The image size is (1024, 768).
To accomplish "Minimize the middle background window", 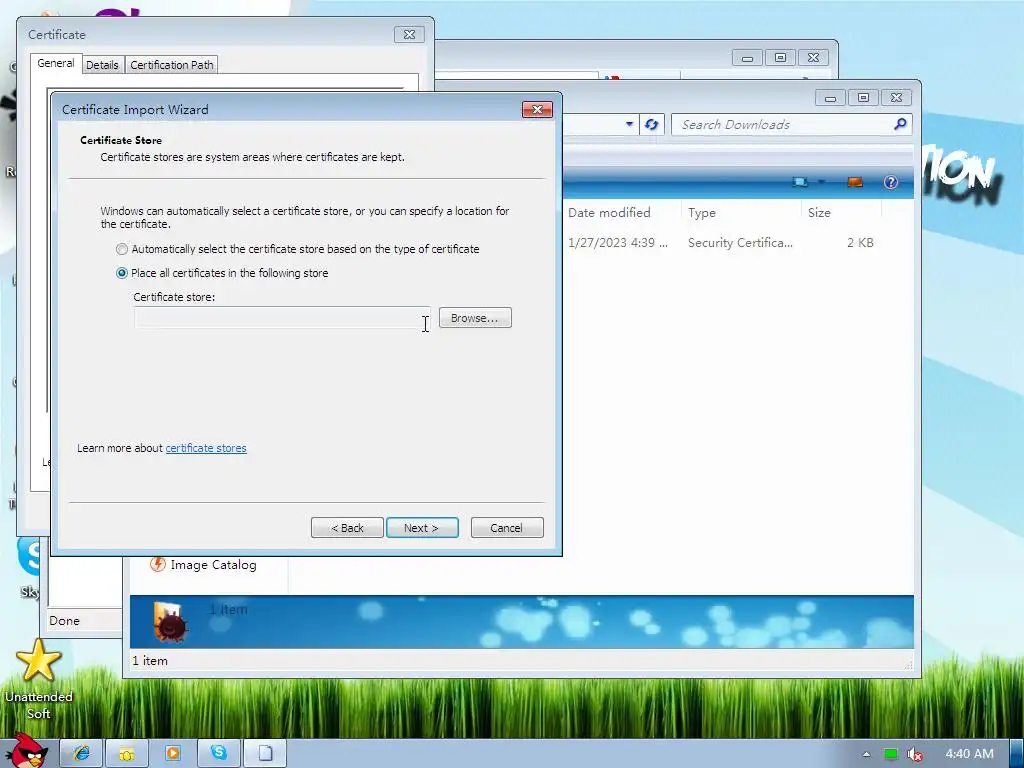I will tap(747, 58).
